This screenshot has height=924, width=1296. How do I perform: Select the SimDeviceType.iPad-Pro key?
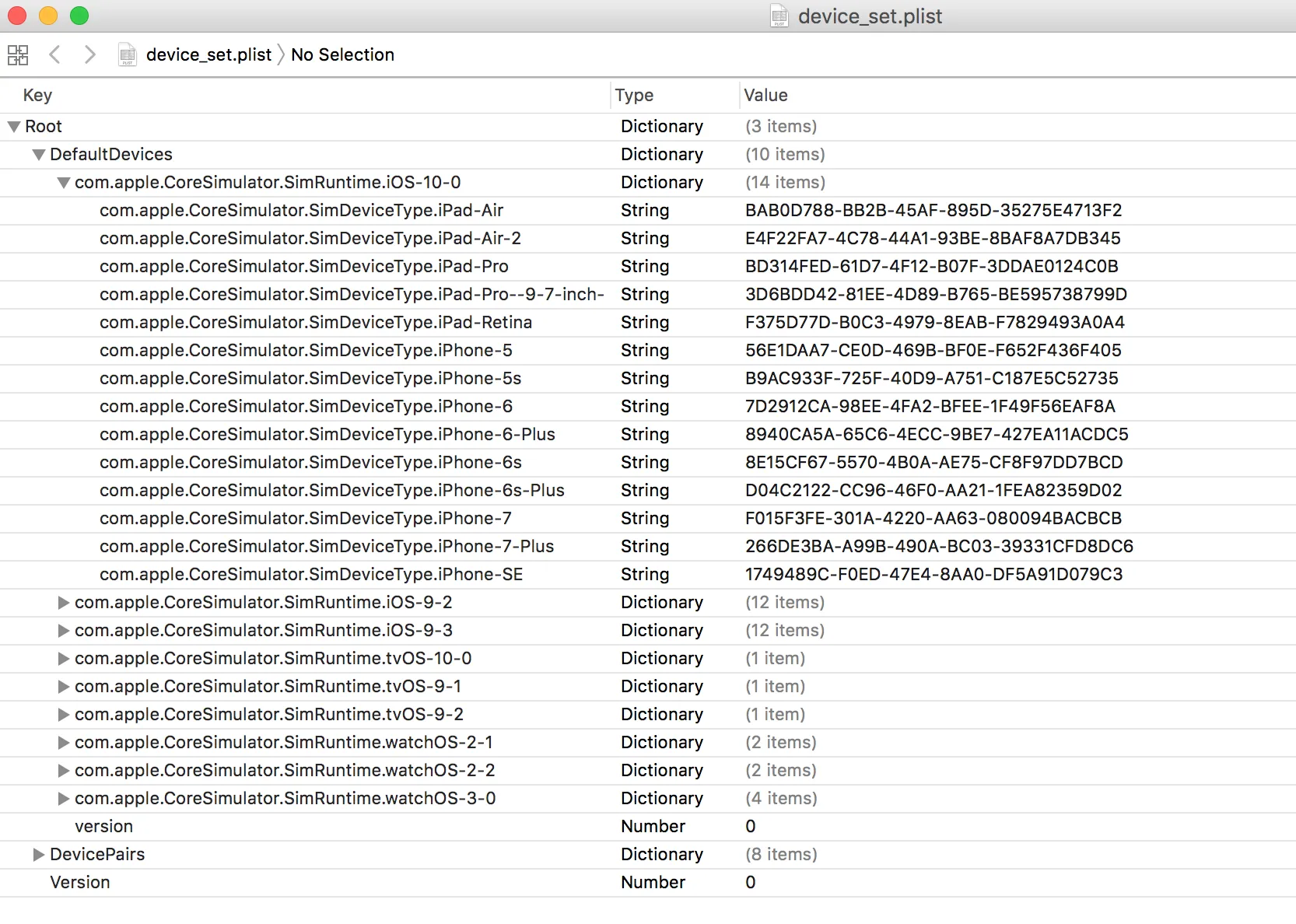(304, 266)
